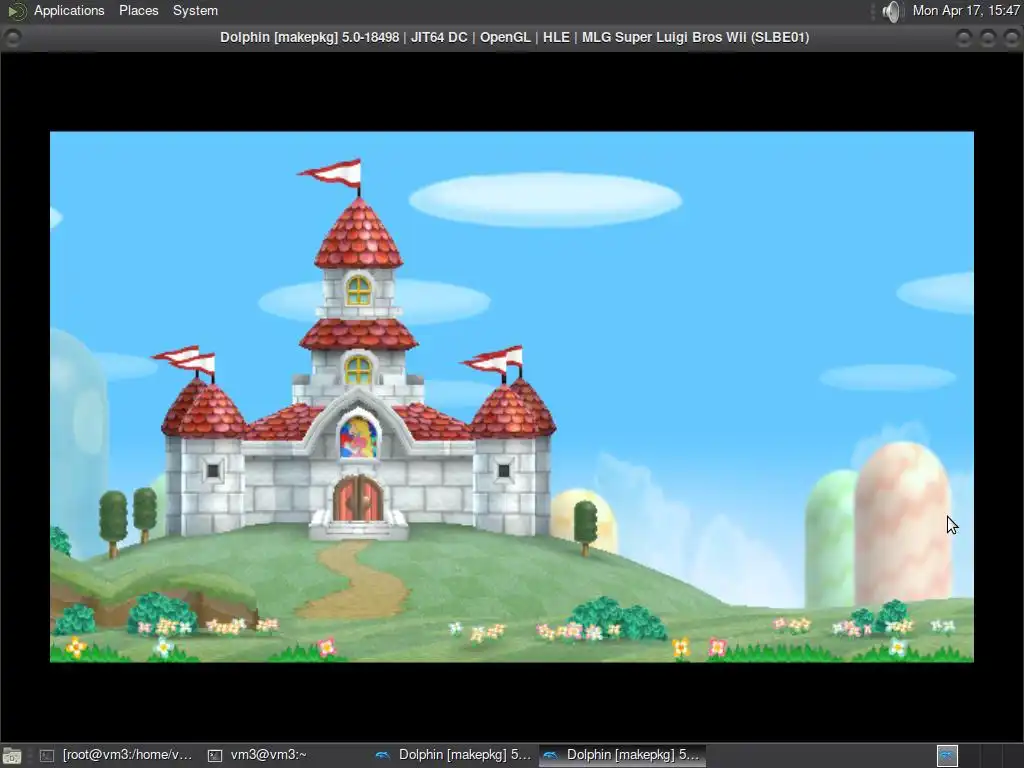Click the distro logo beside Applications
Viewport: 1024px width, 768px height.
pos(16,10)
